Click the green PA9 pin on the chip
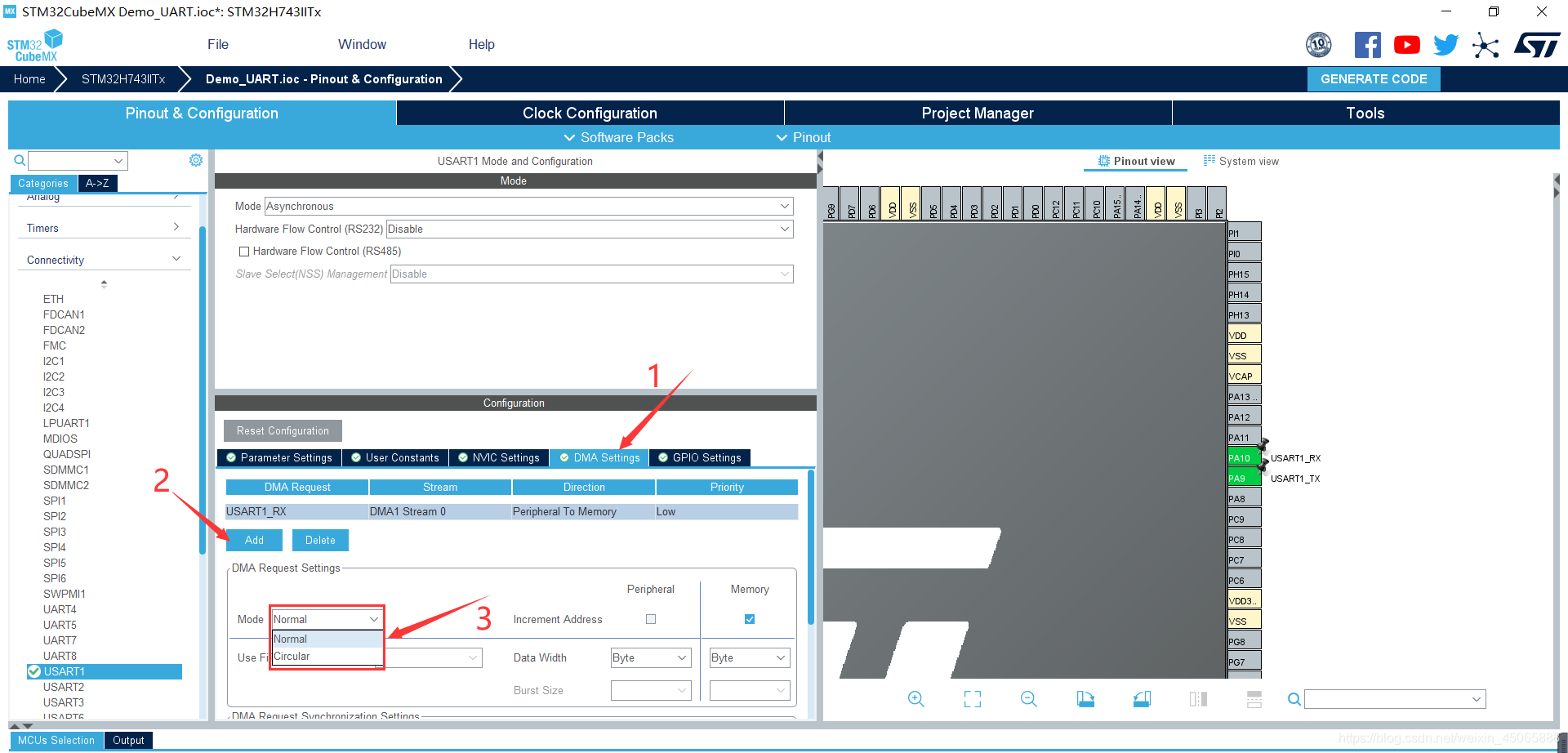The width and height of the screenshot is (1568, 753). [1244, 478]
